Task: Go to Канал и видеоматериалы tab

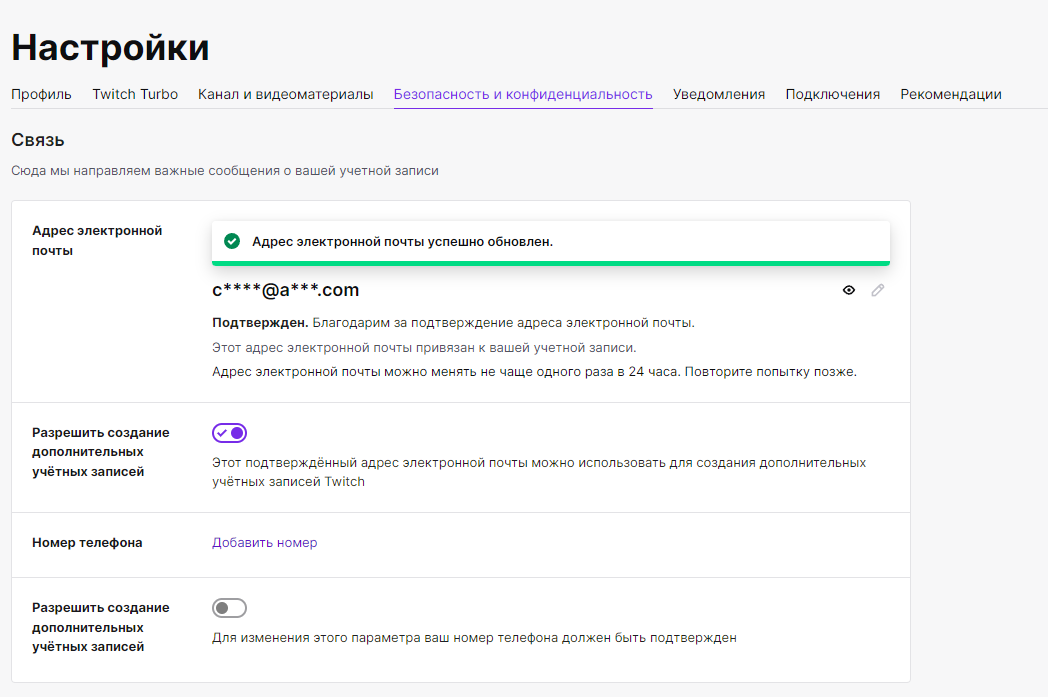Action: coord(285,94)
